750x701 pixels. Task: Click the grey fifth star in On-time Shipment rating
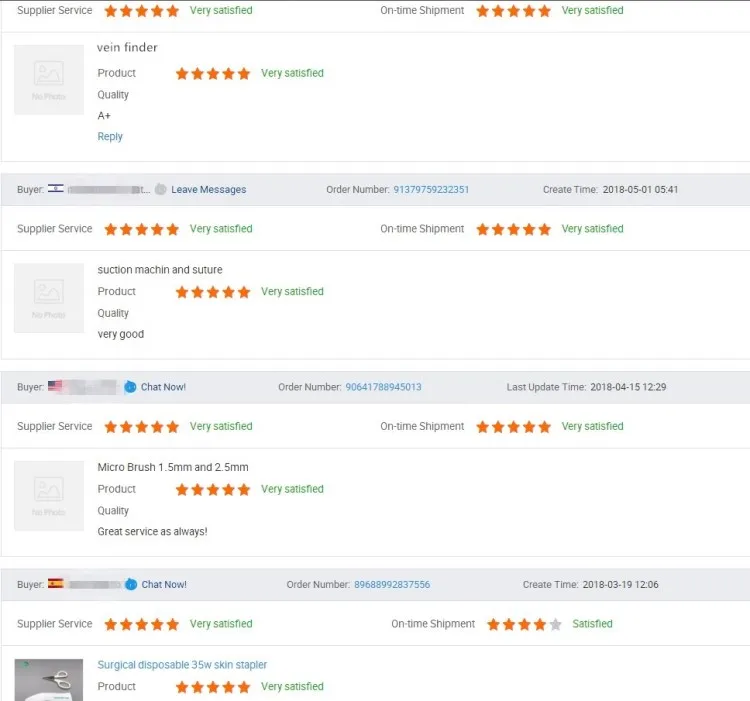555,624
